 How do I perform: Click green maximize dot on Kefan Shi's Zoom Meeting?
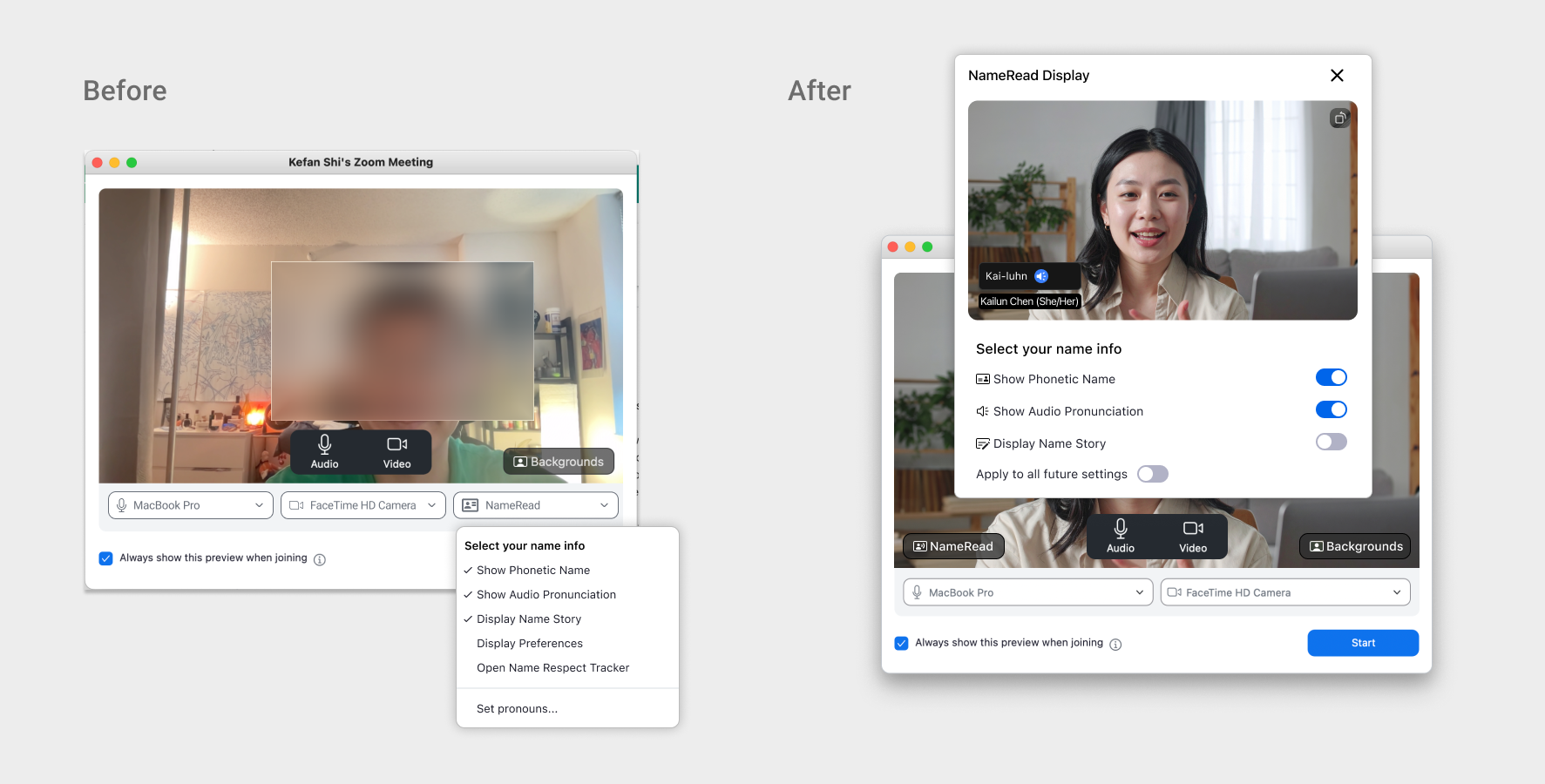[x=132, y=163]
